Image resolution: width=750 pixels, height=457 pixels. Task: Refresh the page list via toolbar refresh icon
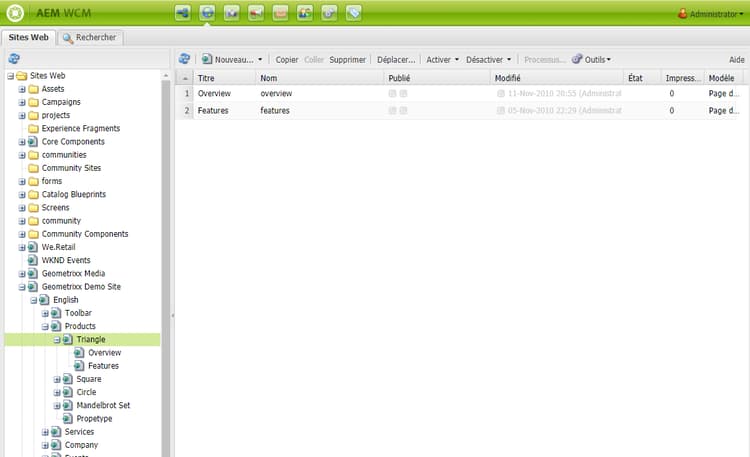[184, 59]
